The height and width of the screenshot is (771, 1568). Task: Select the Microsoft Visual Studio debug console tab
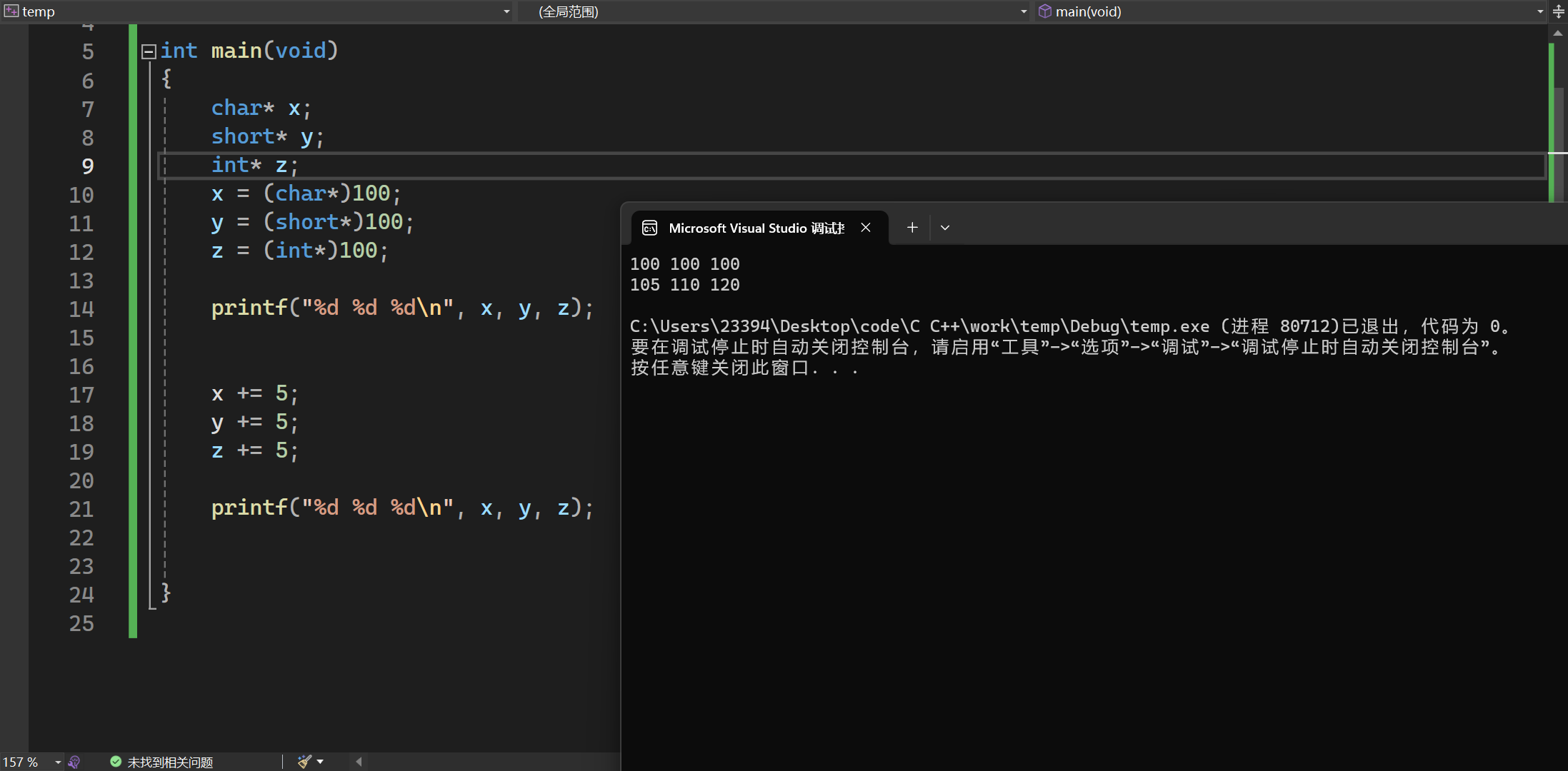click(756, 228)
